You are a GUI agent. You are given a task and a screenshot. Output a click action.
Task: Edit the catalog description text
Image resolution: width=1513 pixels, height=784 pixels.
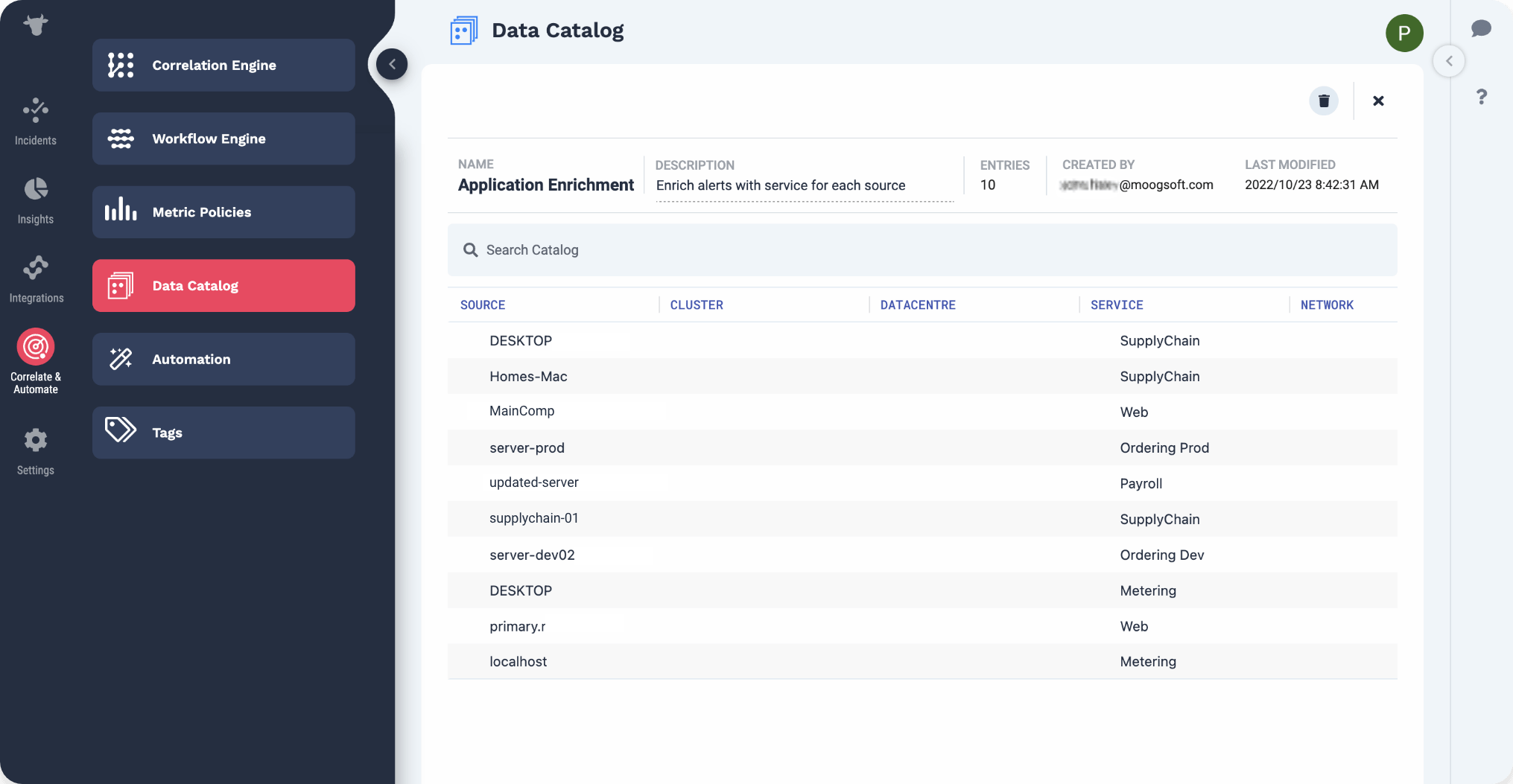[781, 185]
